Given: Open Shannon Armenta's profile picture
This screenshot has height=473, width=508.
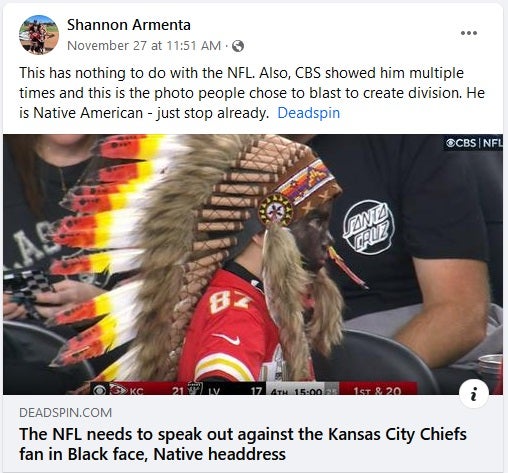Looking at the screenshot, I should (39, 35).
